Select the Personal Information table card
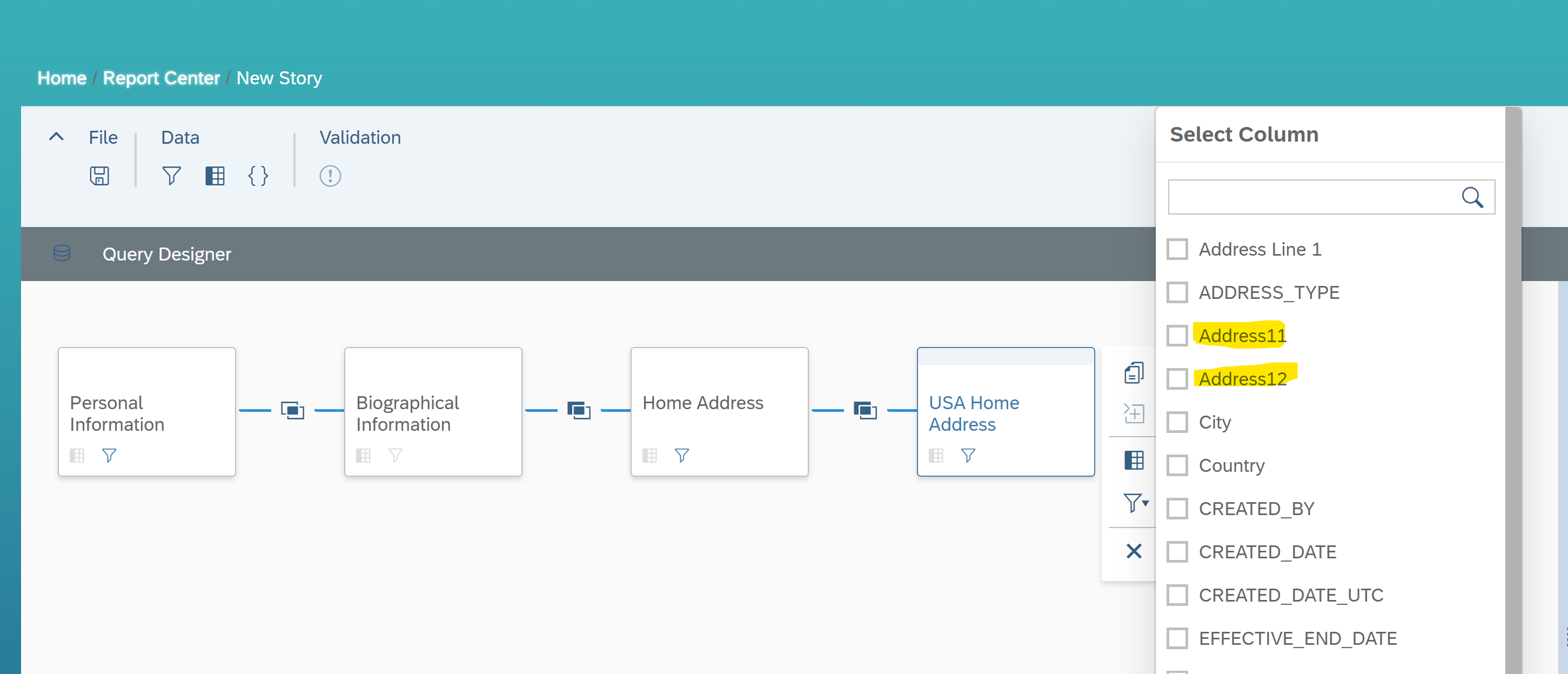The width and height of the screenshot is (1568, 674). pyautogui.click(x=146, y=411)
